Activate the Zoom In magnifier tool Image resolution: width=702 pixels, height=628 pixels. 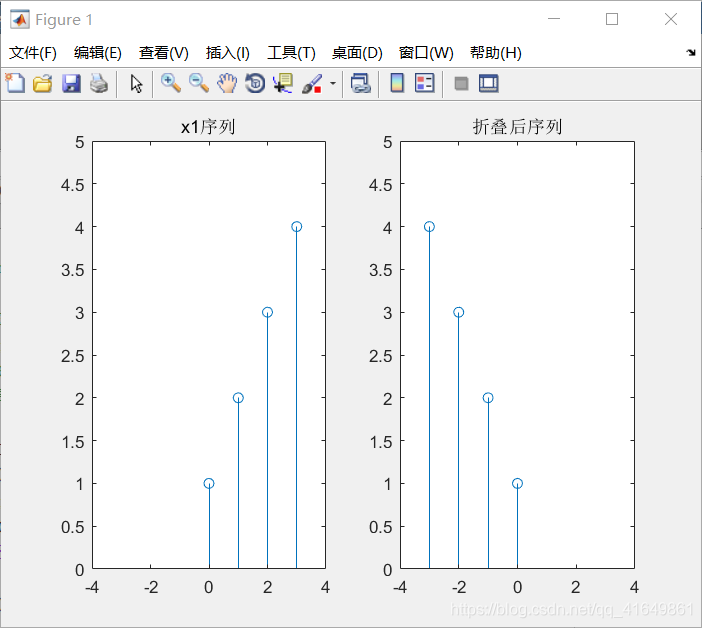(171, 83)
